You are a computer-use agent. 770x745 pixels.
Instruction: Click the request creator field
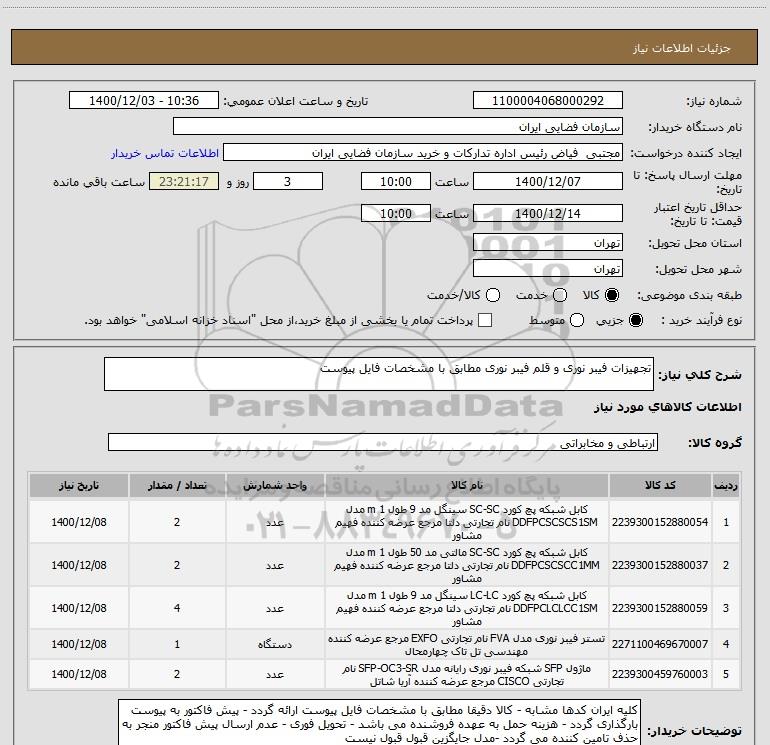click(x=423, y=153)
